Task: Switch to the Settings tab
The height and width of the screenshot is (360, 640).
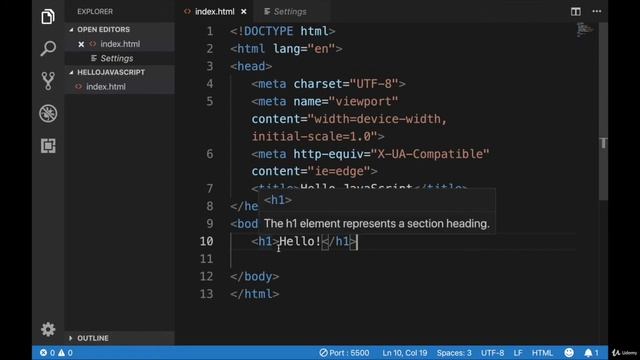Action: [x=290, y=11]
